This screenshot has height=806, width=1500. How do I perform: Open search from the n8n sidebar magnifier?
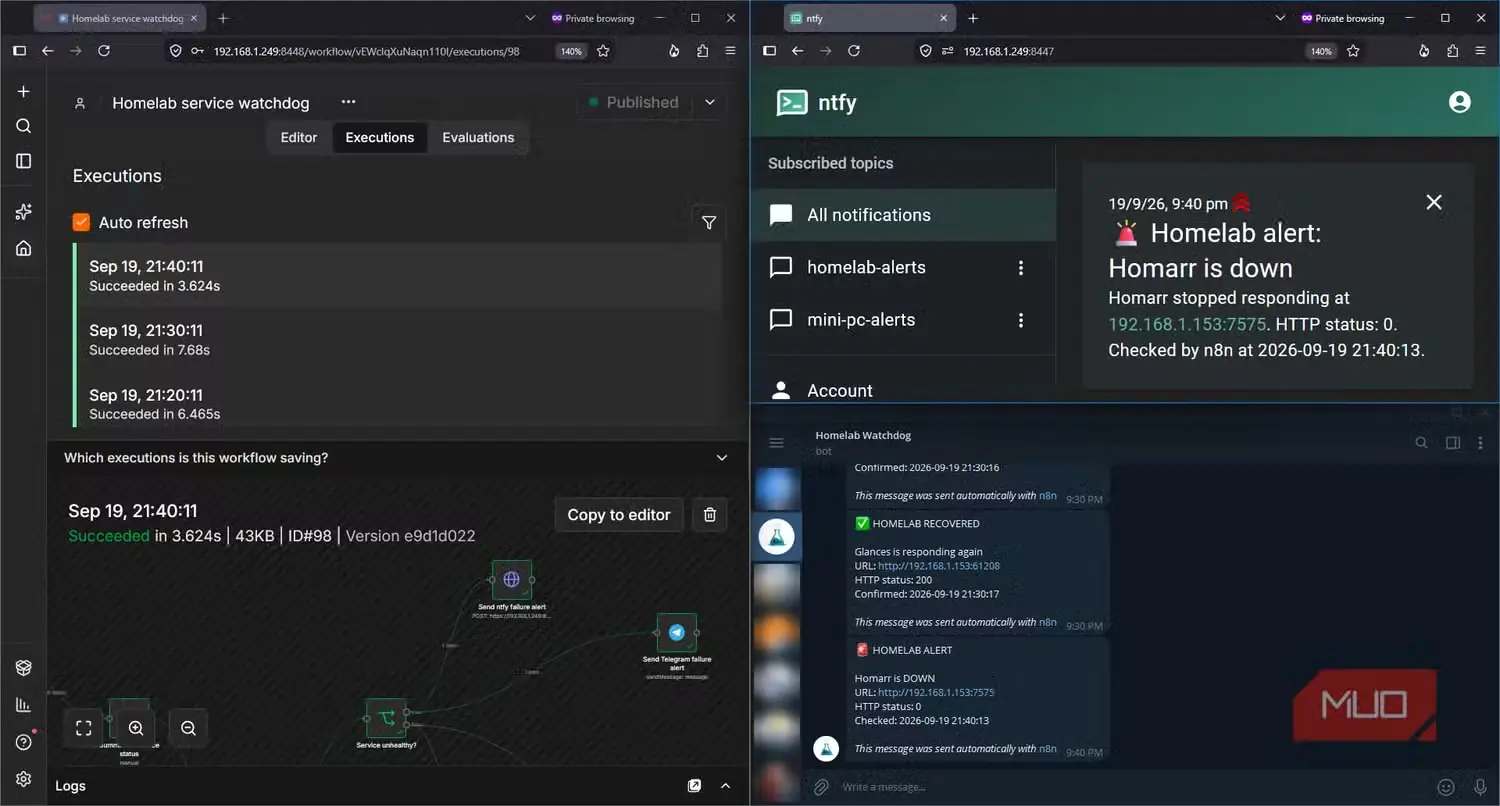point(24,126)
